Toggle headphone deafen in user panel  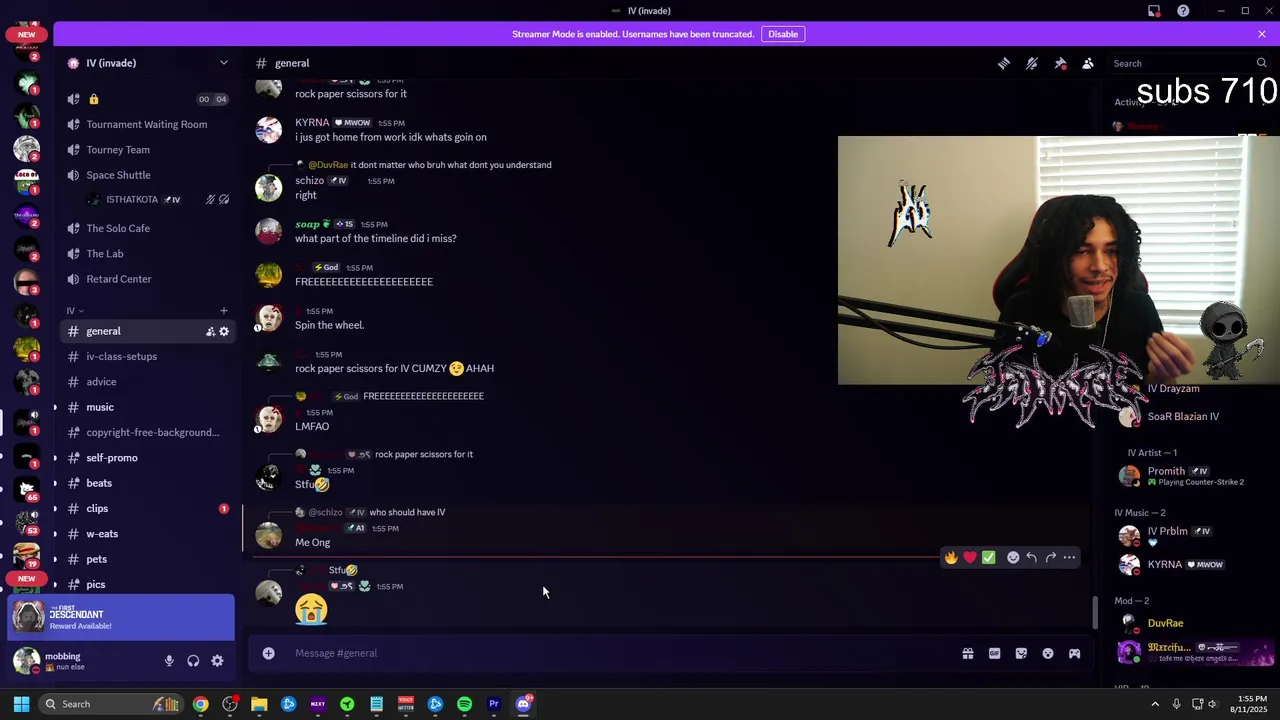pyautogui.click(x=193, y=661)
